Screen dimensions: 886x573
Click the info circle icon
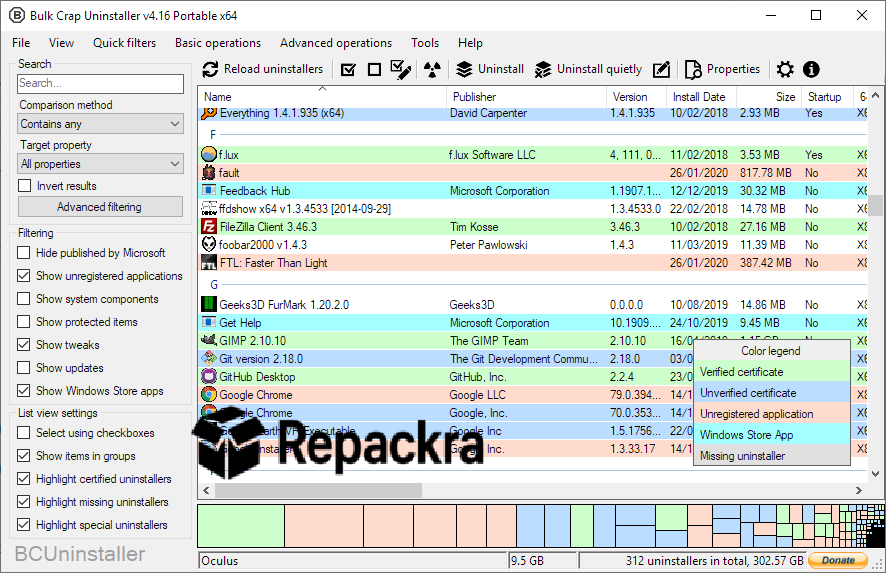coord(811,70)
